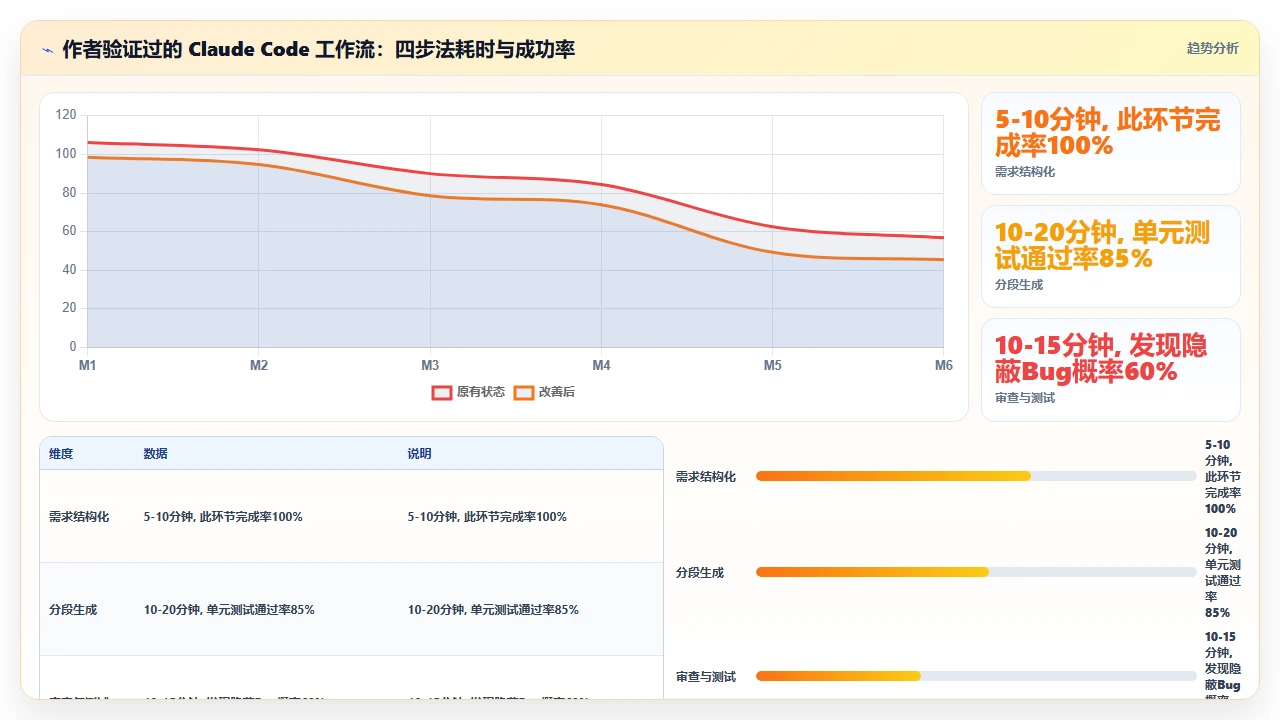Select the 分段生成 label left of its progress bar
Viewport: 1280px width, 720px height.
click(700, 573)
